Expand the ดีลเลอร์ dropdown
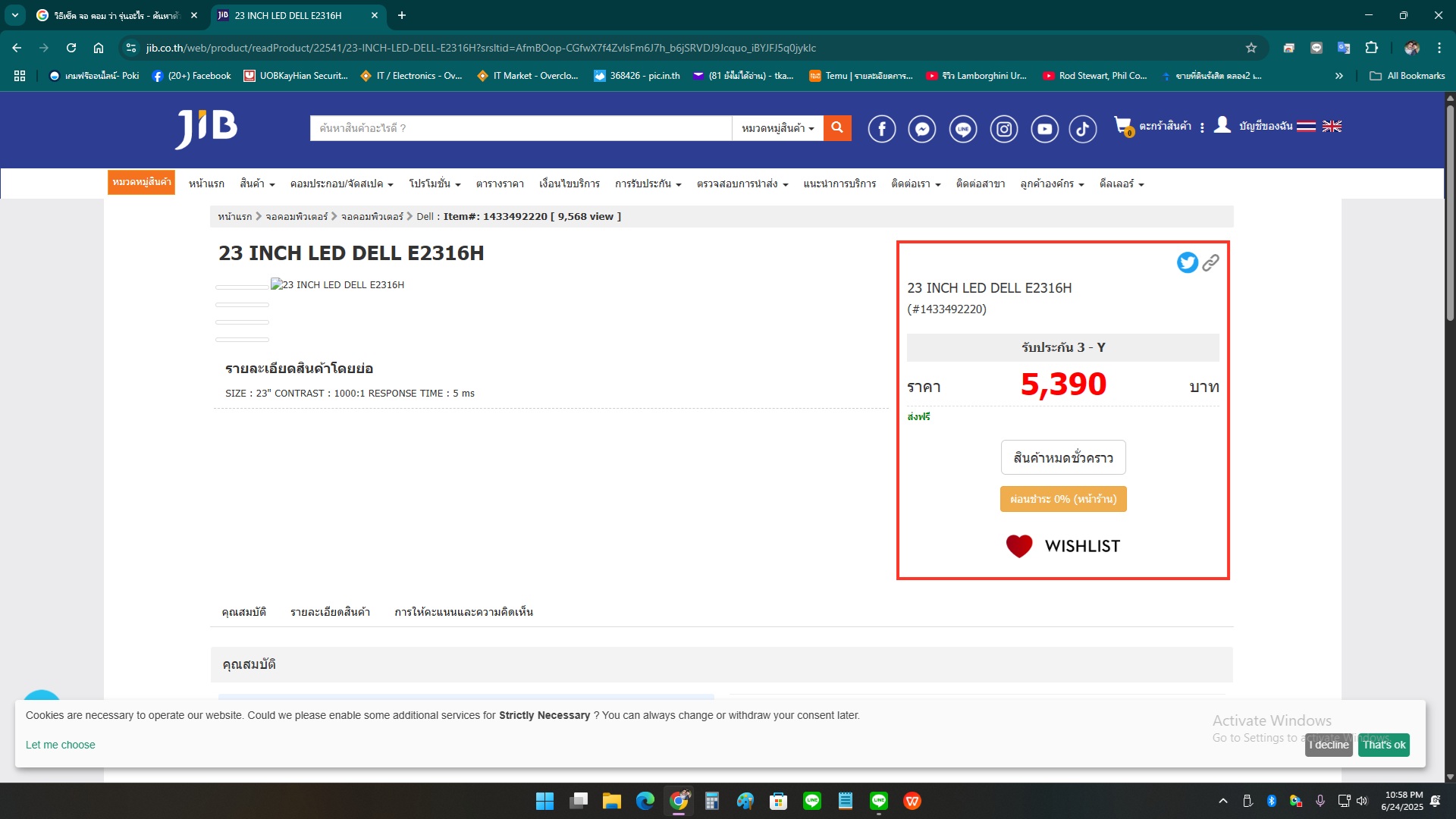The height and width of the screenshot is (819, 1456). (1122, 184)
